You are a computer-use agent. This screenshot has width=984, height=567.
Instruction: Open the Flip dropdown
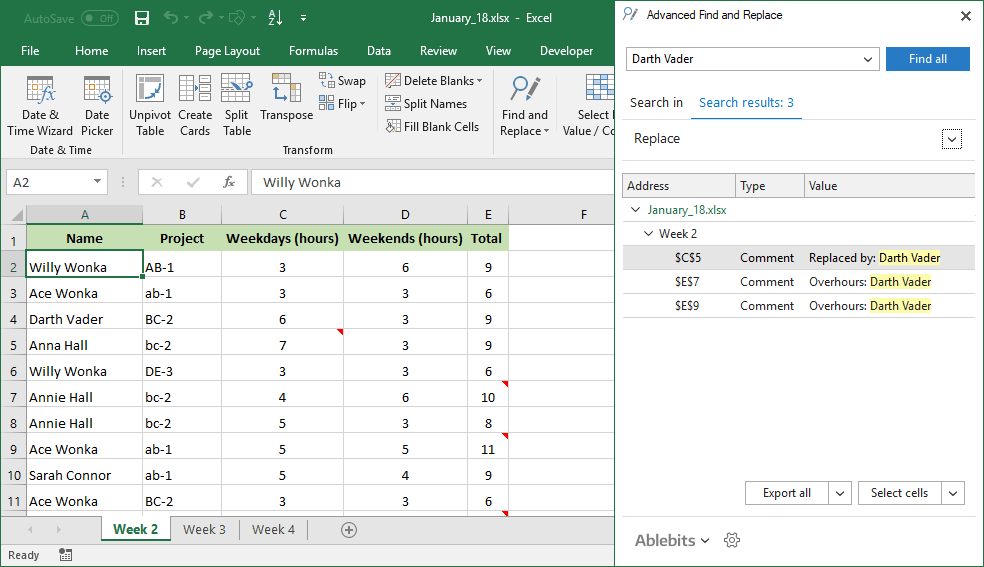tap(342, 103)
